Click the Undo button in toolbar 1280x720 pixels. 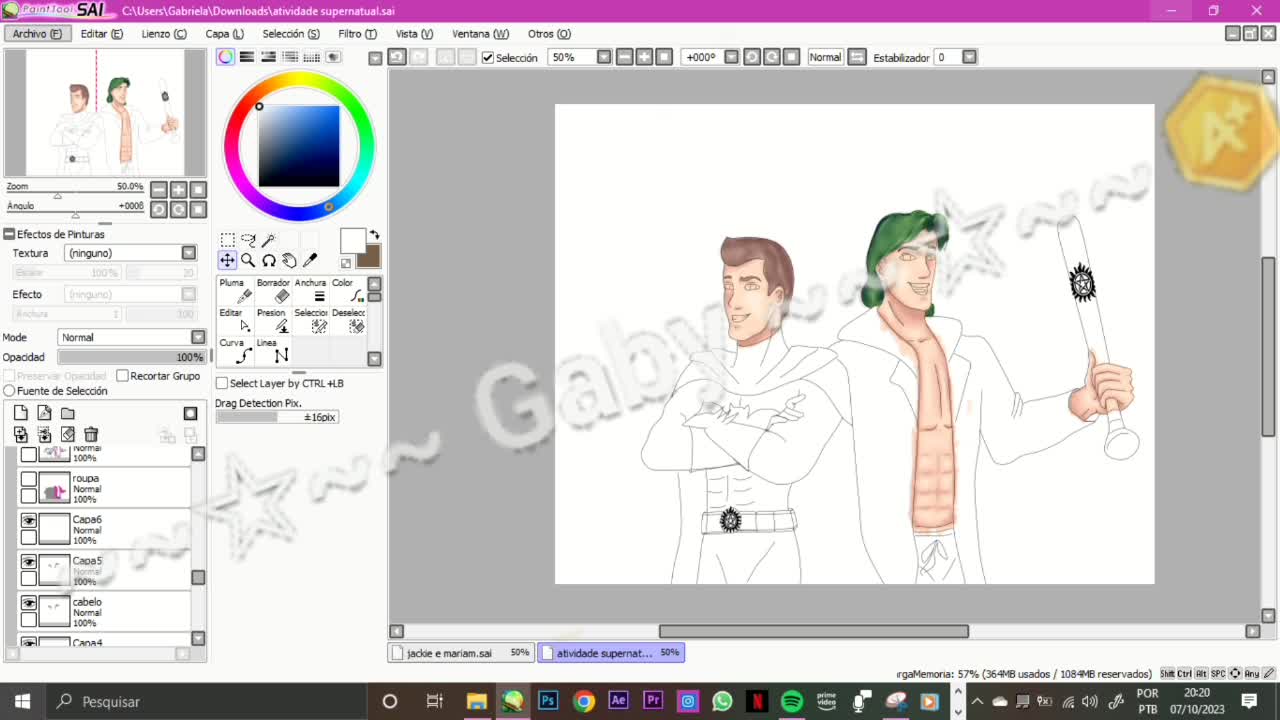pyautogui.click(x=397, y=57)
